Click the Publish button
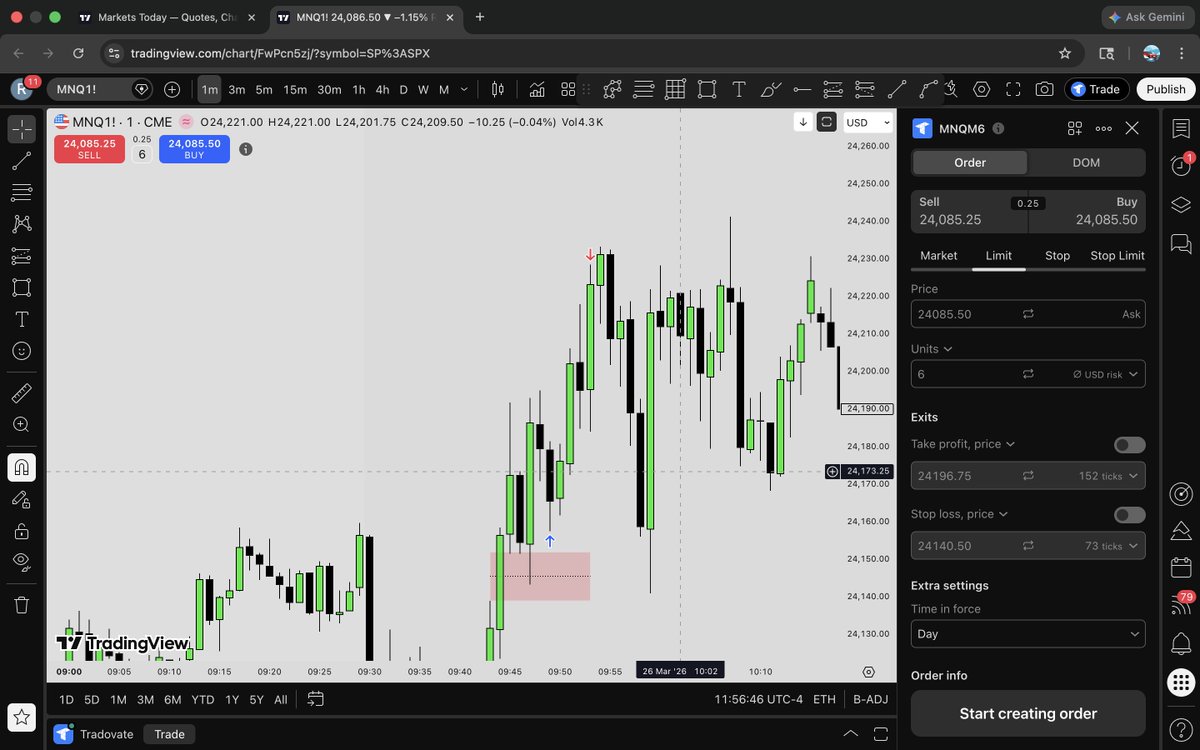Image resolution: width=1200 pixels, height=750 pixels. [1166, 89]
